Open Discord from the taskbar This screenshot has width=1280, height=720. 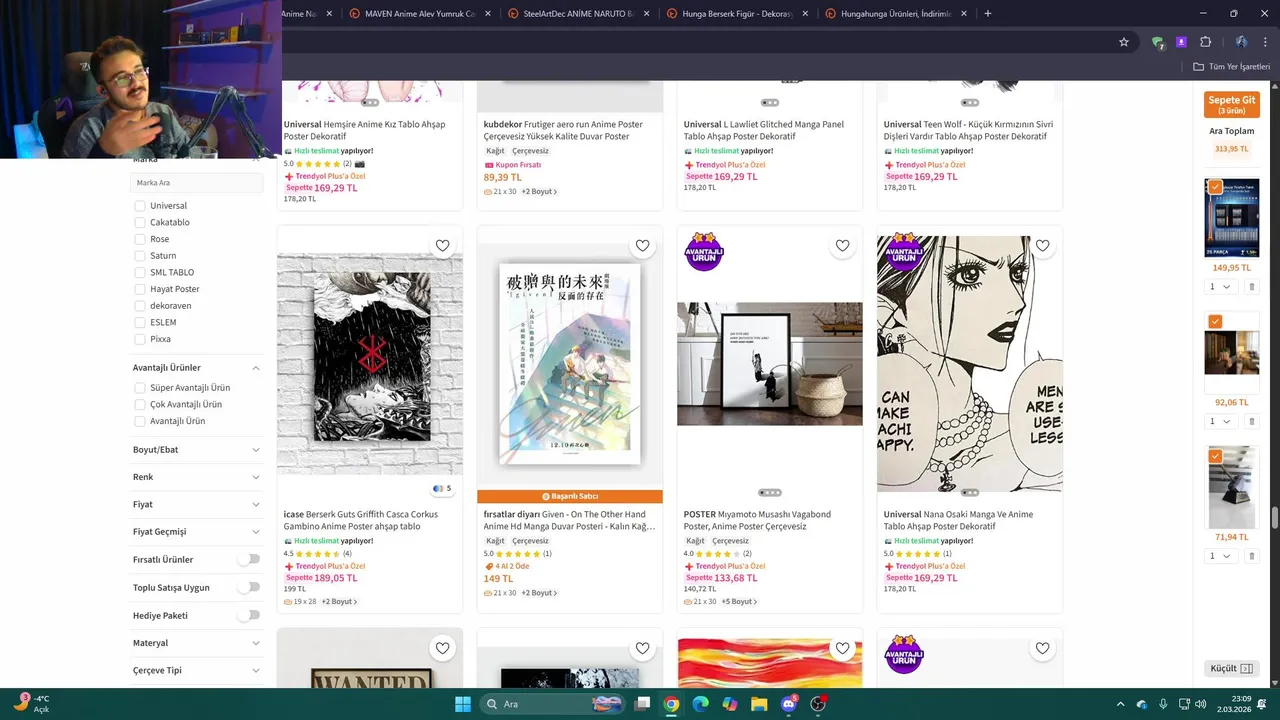789,704
